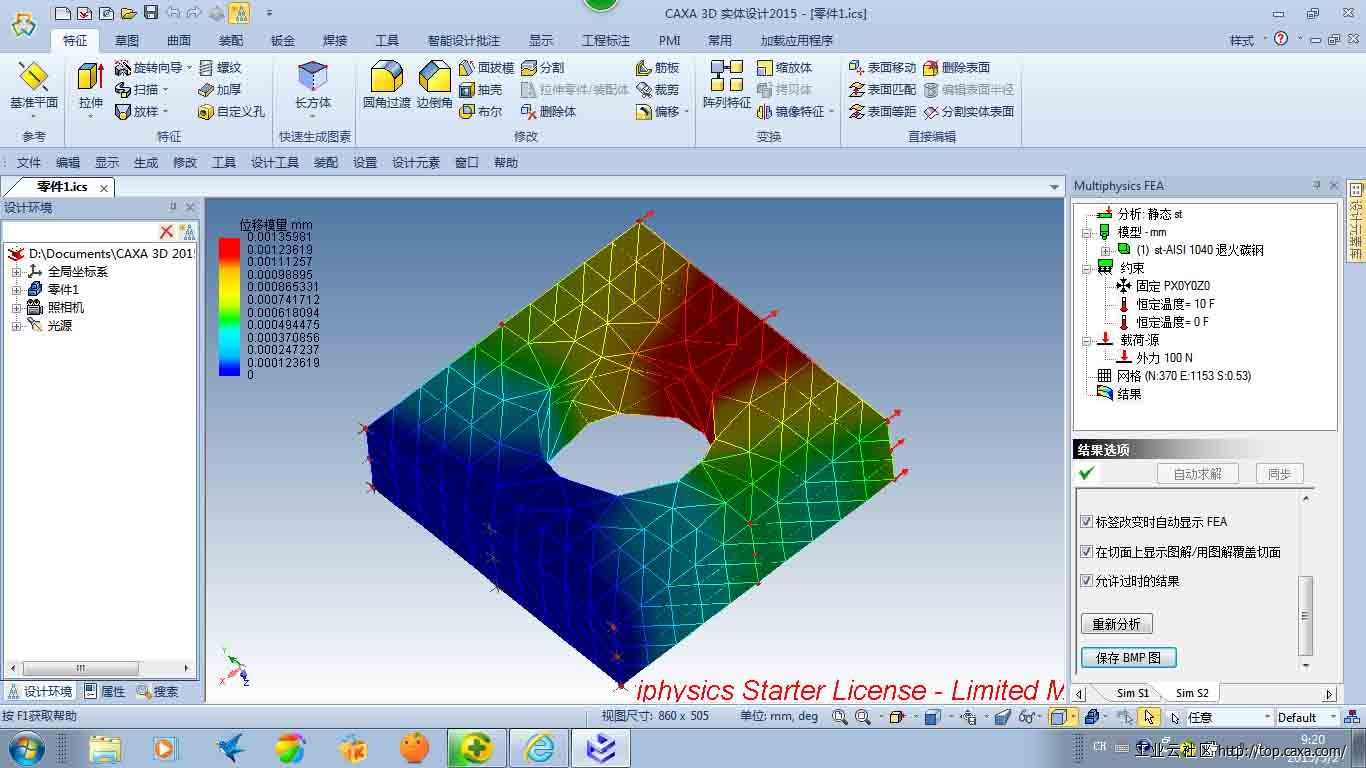Open the 设计工具 menu
Viewport: 1366px width, 768px height.
(x=275, y=162)
